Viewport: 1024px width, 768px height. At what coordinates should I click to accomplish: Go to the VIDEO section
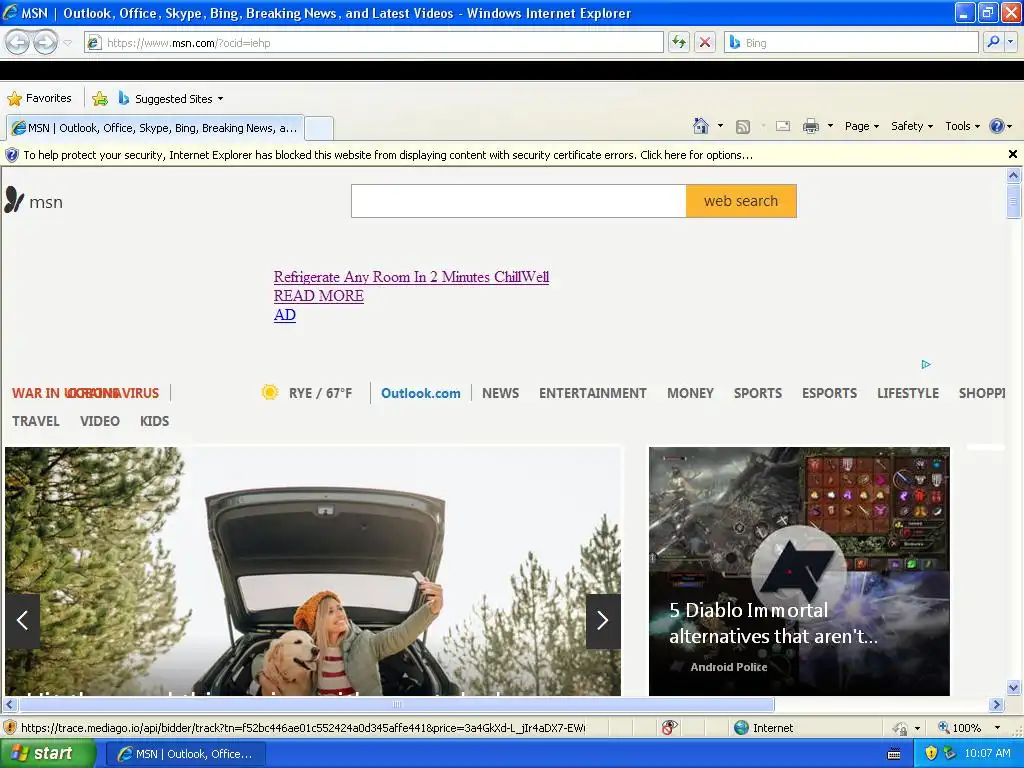[x=100, y=421]
